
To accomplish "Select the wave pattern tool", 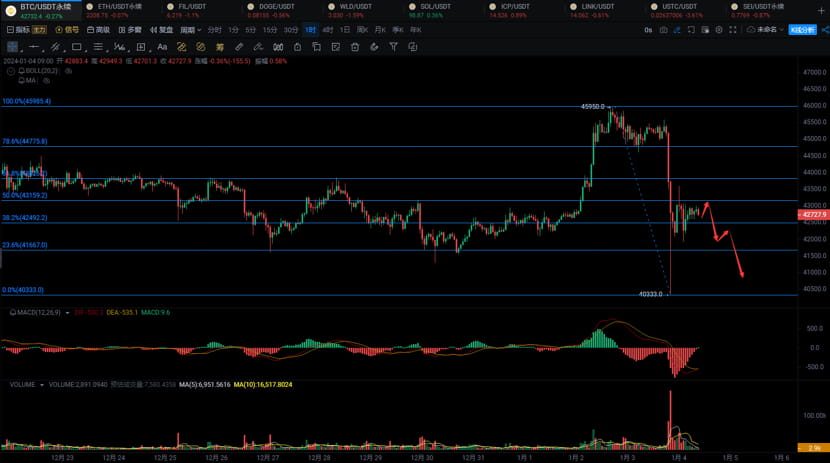I will click(x=120, y=47).
